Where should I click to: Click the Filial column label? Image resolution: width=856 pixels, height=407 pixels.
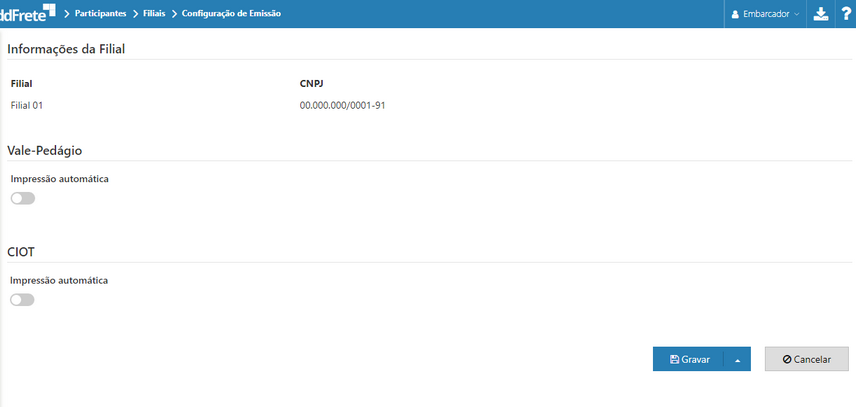[21, 83]
